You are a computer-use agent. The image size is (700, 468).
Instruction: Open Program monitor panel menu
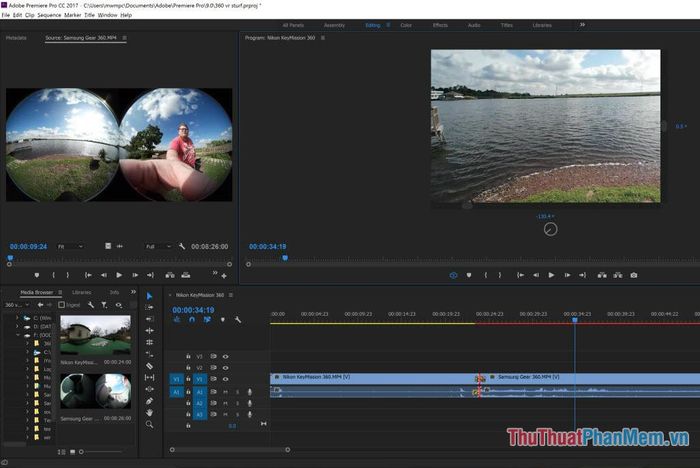[x=323, y=38]
